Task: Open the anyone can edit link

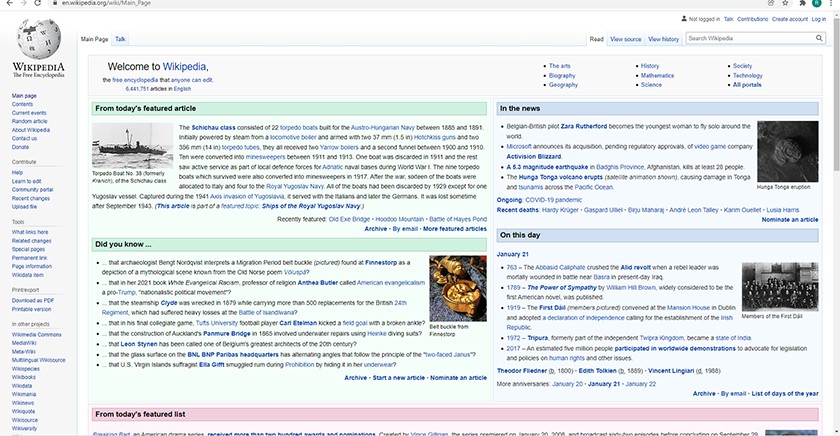Action: (x=191, y=80)
